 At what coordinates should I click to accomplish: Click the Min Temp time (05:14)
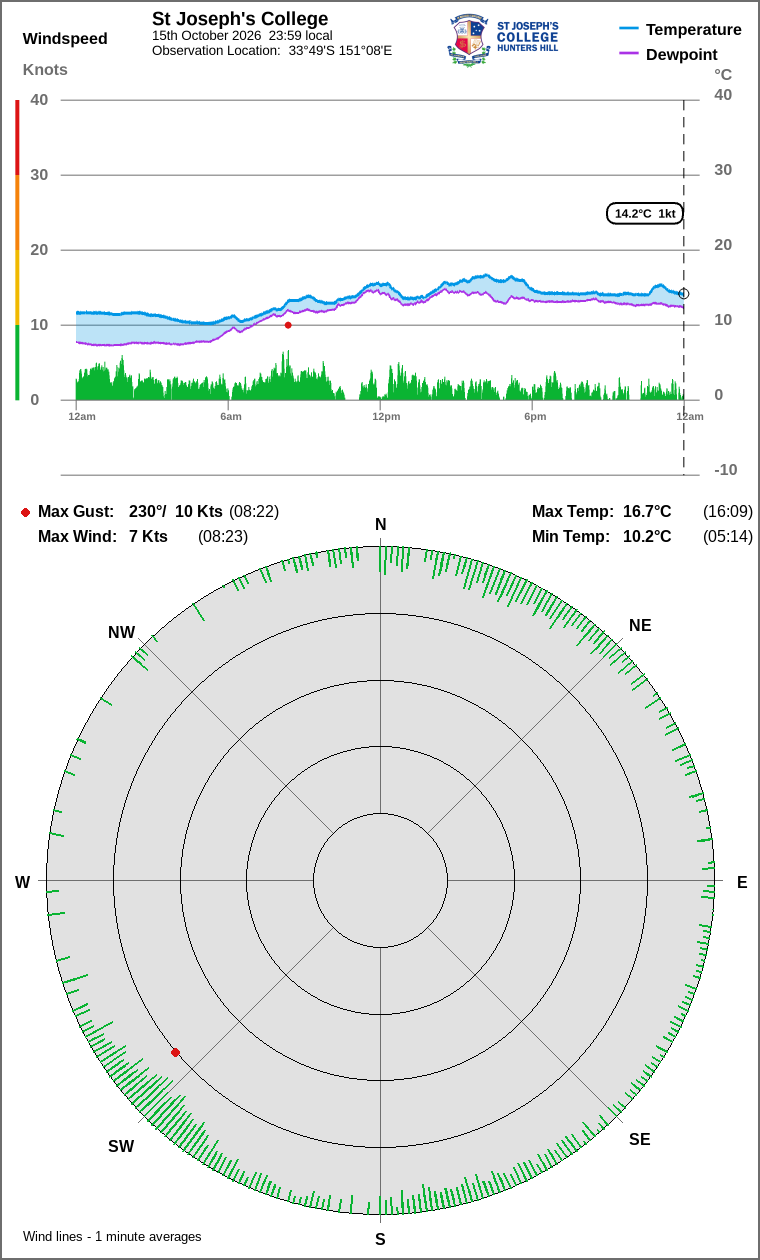(x=728, y=537)
